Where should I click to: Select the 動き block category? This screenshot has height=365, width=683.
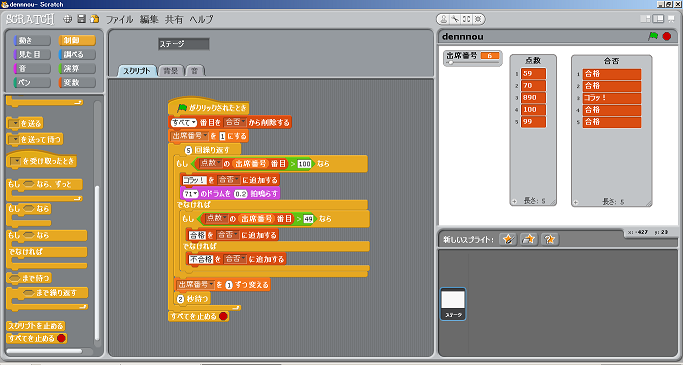point(32,41)
